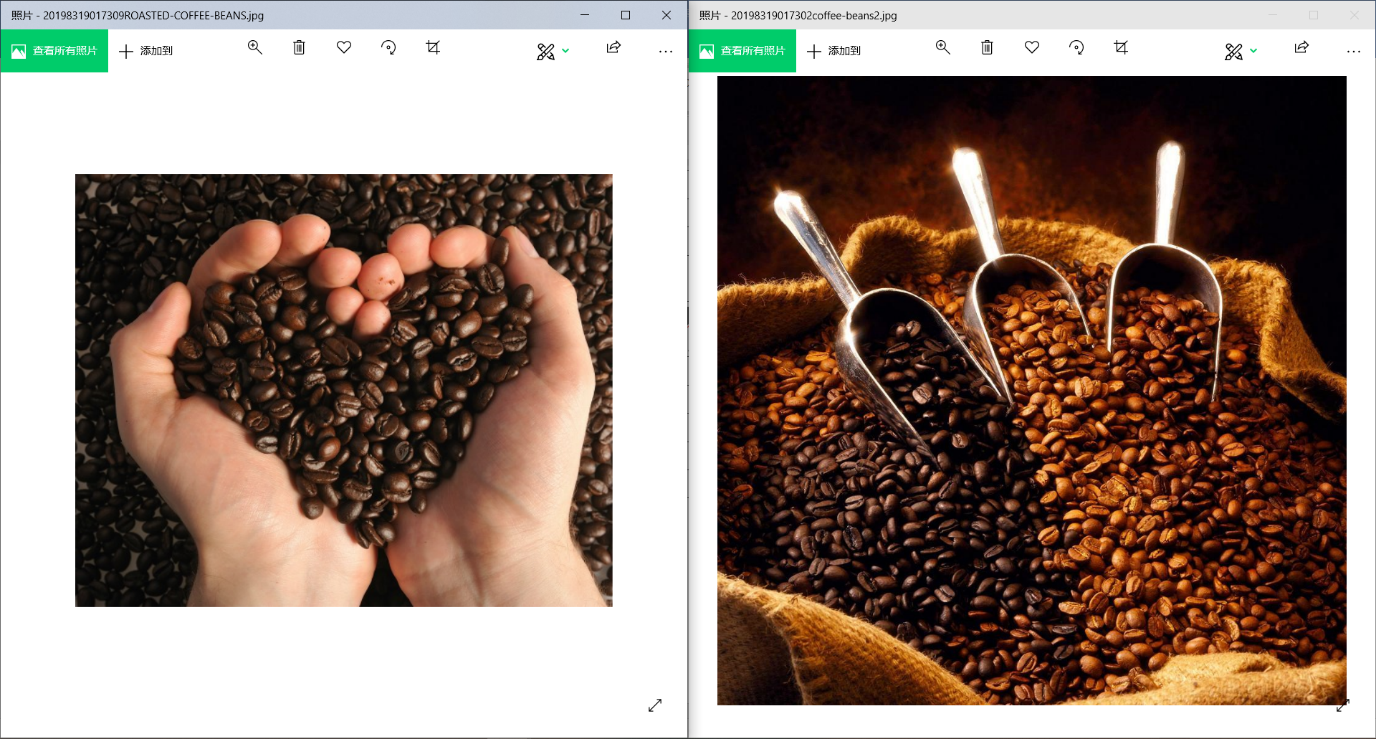The height and width of the screenshot is (739, 1376).
Task: Zoom in on coffee-beans2 photo
Action: pyautogui.click(x=943, y=47)
